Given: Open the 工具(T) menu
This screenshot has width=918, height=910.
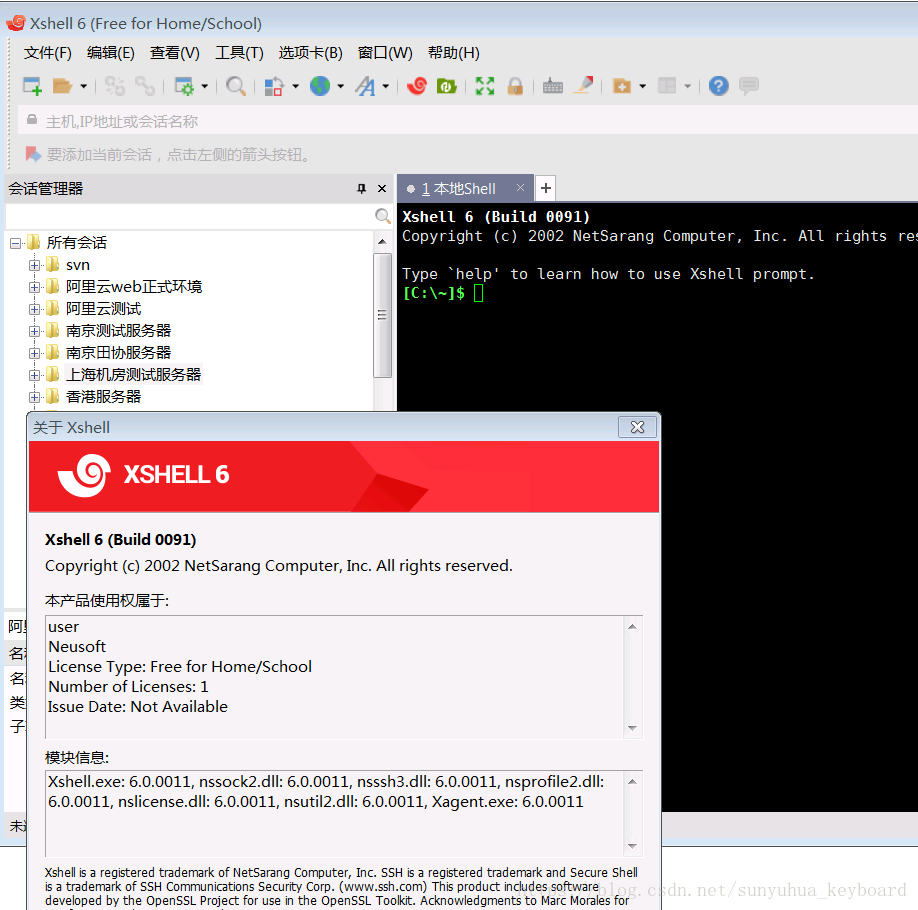Looking at the screenshot, I should coord(239,53).
